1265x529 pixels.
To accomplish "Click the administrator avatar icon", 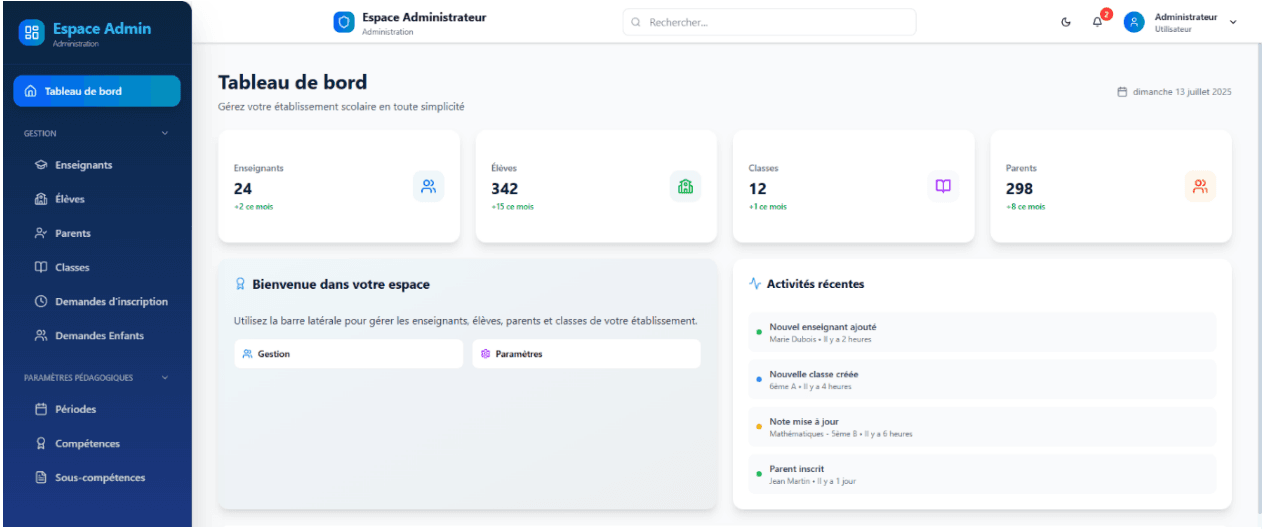I will [x=1134, y=22].
